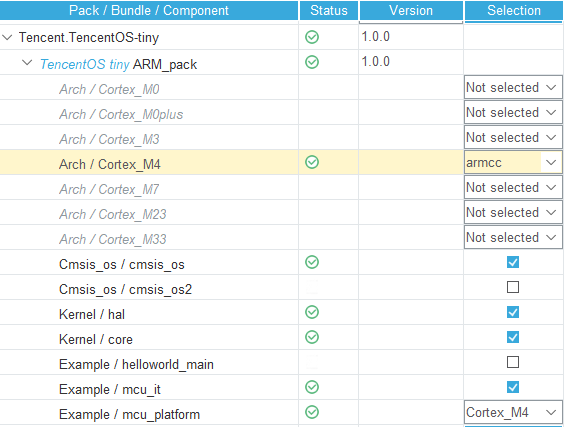Image resolution: width=564 pixels, height=427 pixels.
Task: Collapse the TencentOS tiny ARM_pack bundle
Action: (x=27, y=63)
